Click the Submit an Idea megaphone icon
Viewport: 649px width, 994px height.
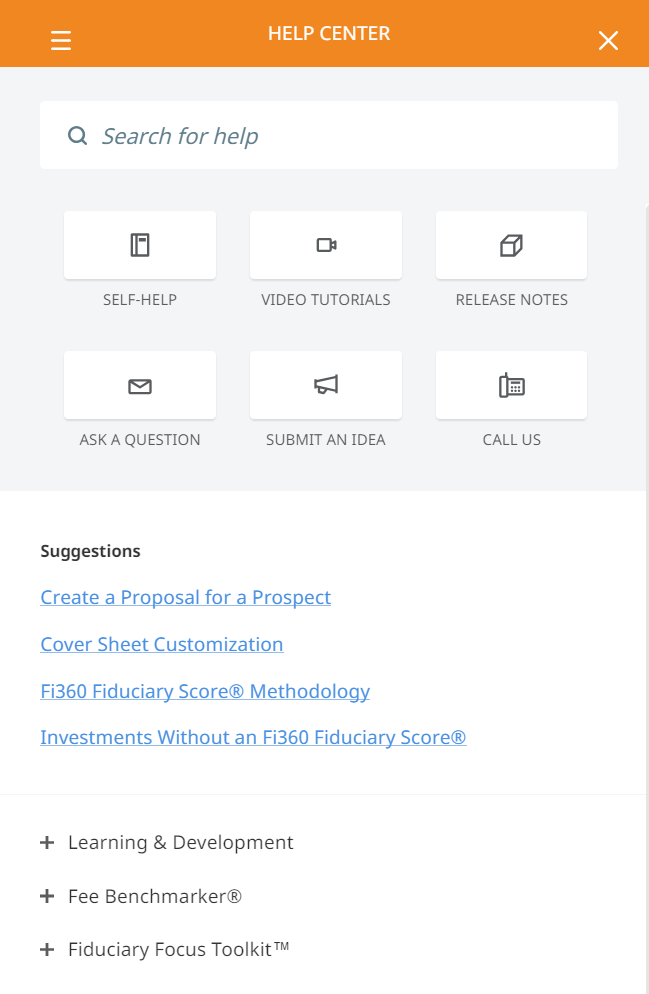pos(326,385)
